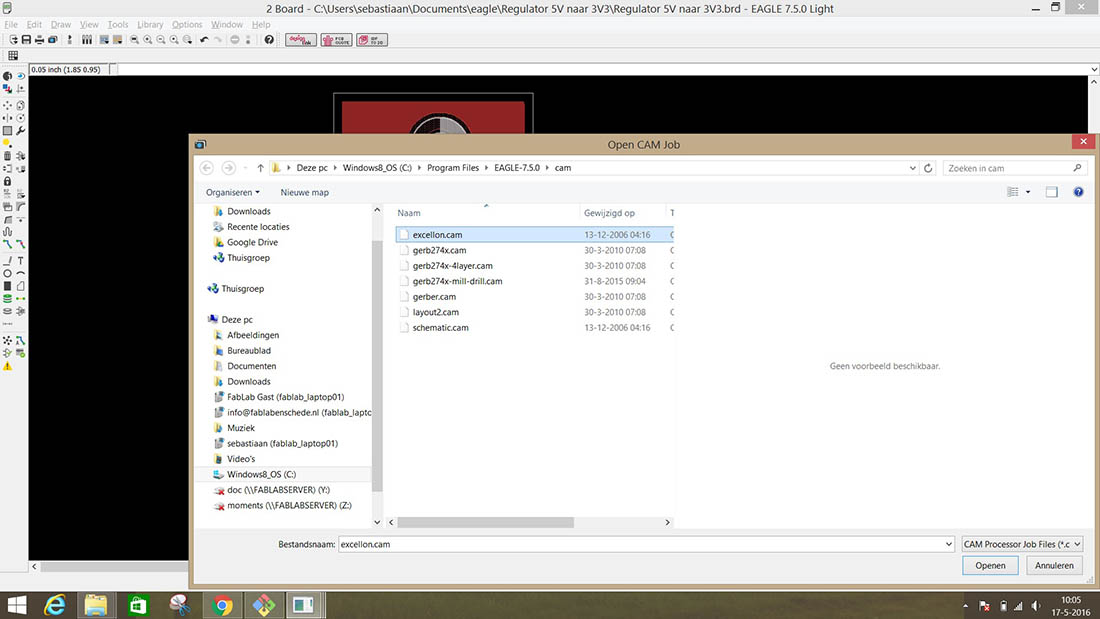Click the Grid settings icon
Screen dimensions: 1100x619
point(13,55)
